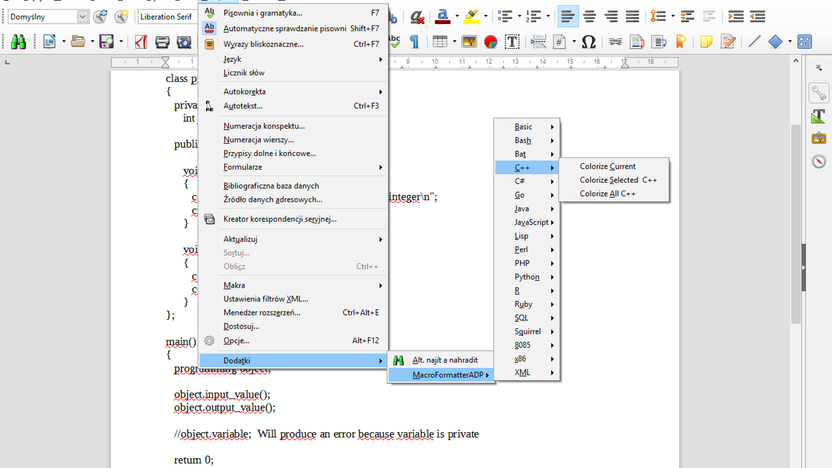This screenshot has width=832, height=468.
Task: Insert comment sticky note icon
Action: pyautogui.click(x=706, y=41)
